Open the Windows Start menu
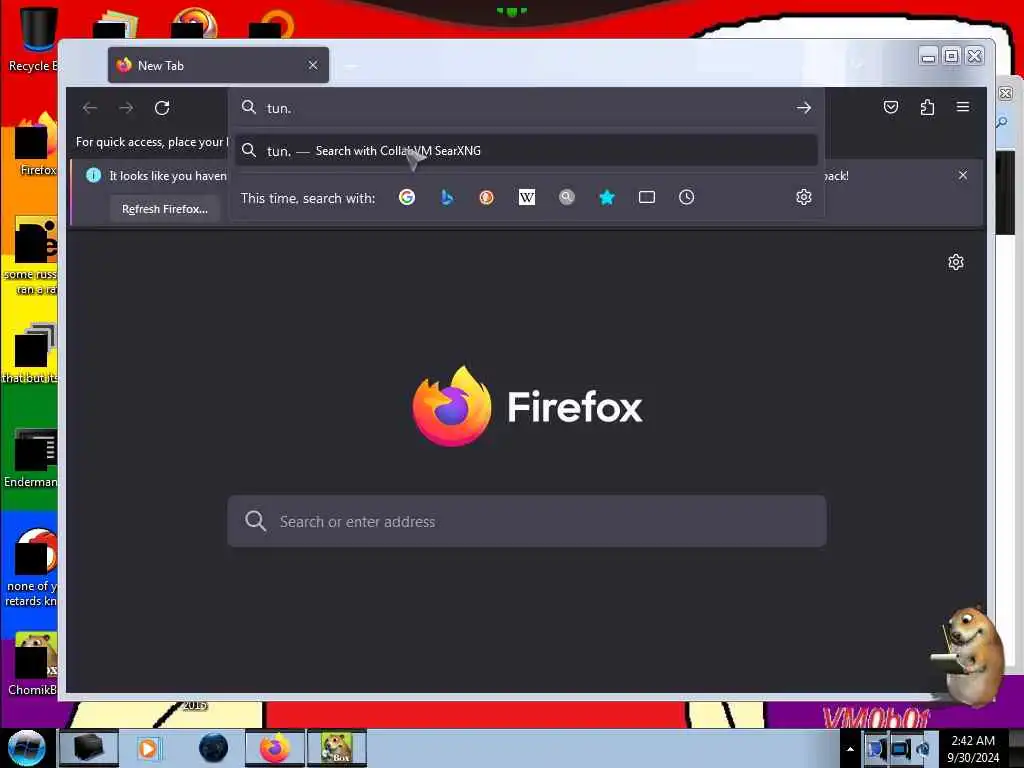1024x768 pixels. 27,748
